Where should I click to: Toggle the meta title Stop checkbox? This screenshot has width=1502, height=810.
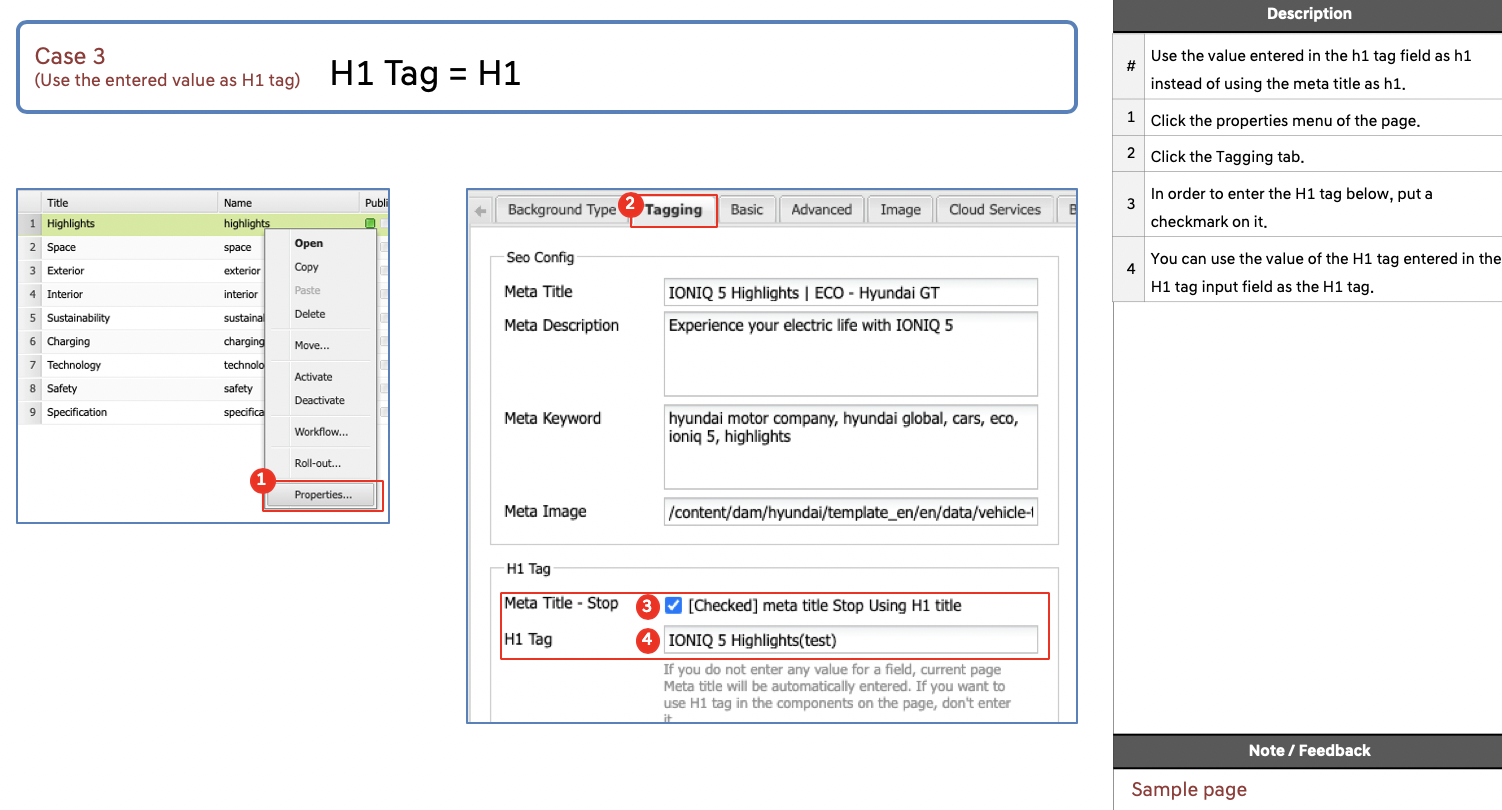(x=674, y=606)
